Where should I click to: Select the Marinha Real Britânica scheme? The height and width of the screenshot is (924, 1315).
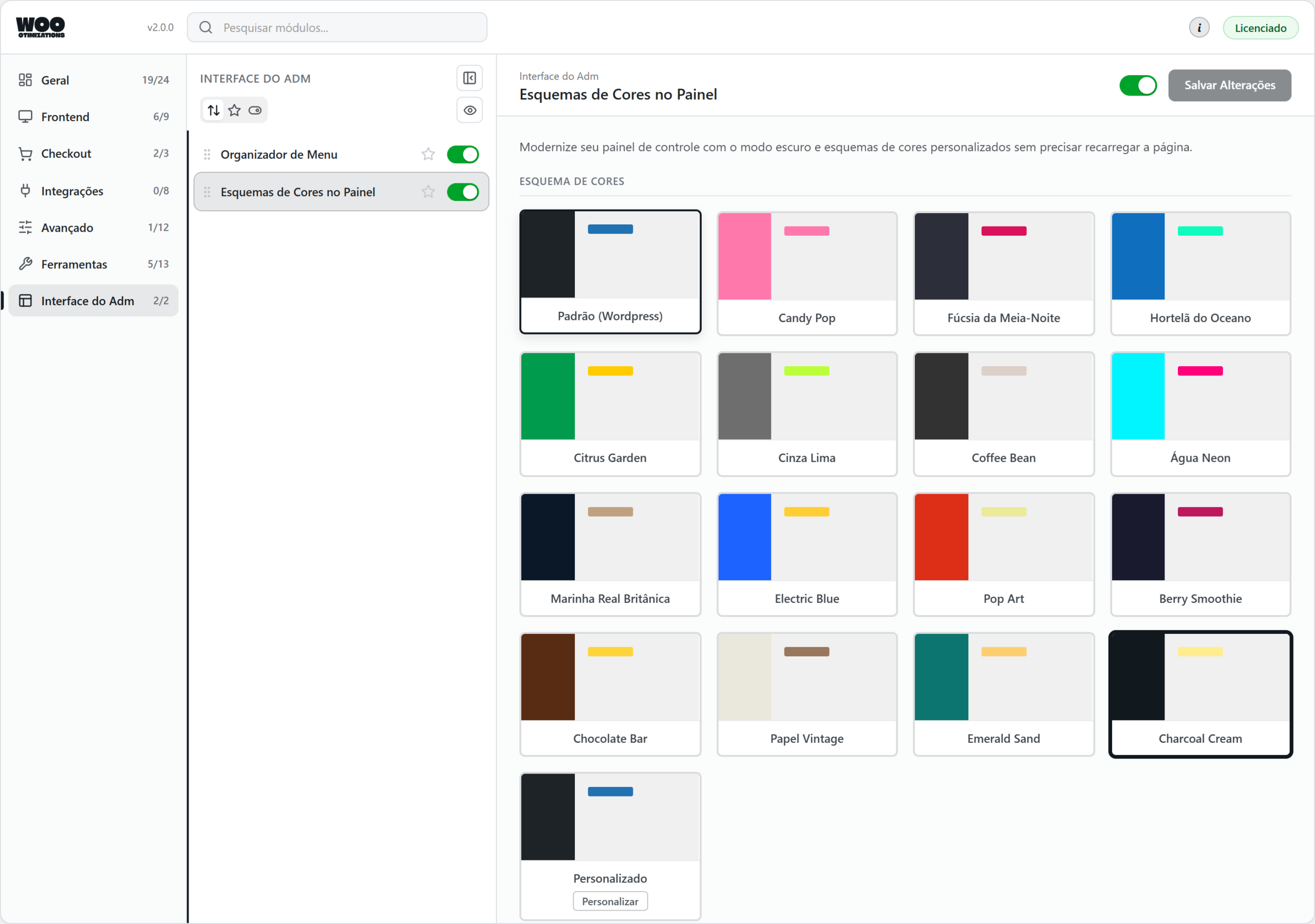click(610, 554)
